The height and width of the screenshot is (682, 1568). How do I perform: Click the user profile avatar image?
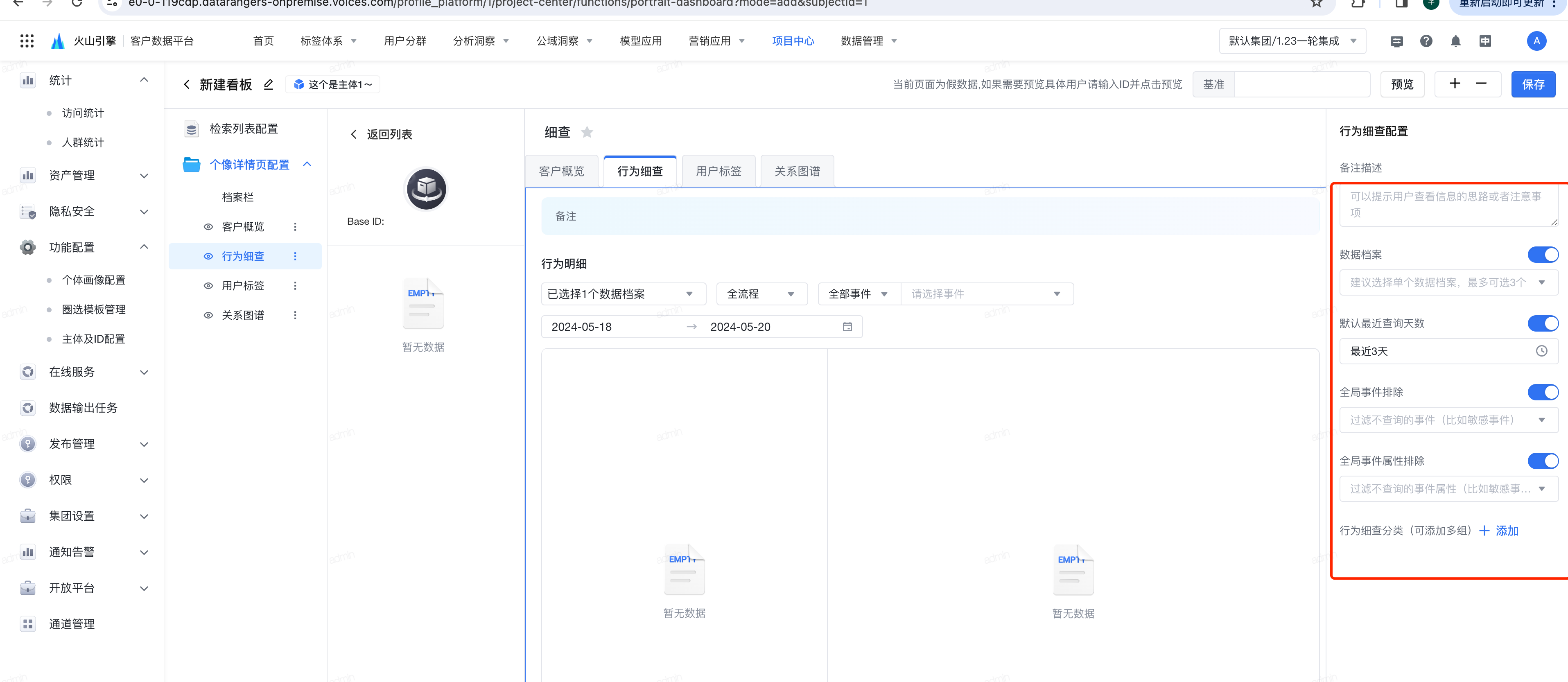[x=426, y=189]
